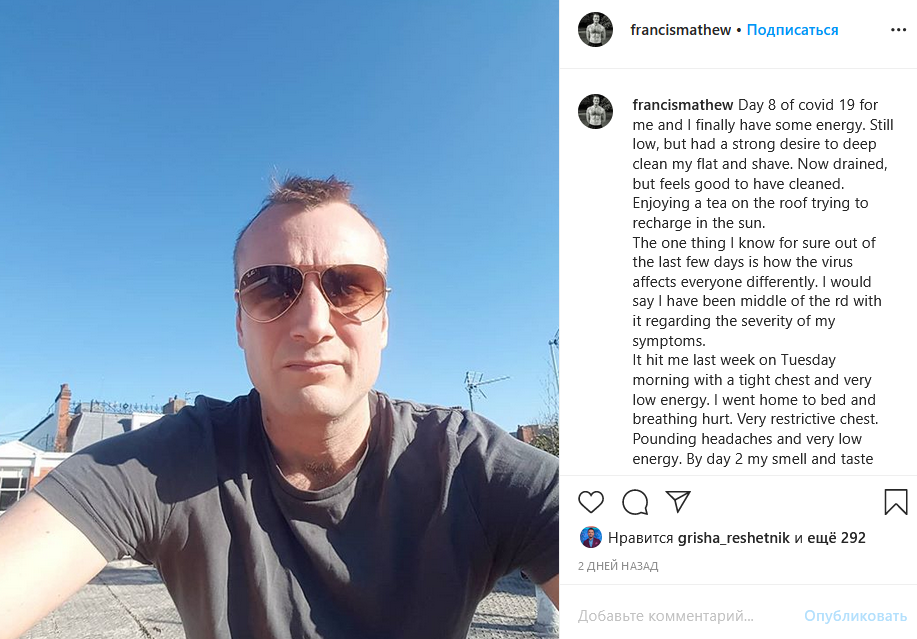Open the post timestamp 2 ДНЕЙ НАЗАД
Viewport: 917px width, 639px height.
point(618,566)
